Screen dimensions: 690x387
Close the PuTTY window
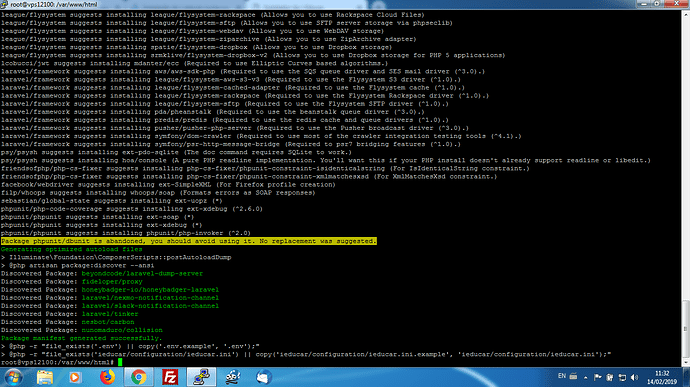676,4
